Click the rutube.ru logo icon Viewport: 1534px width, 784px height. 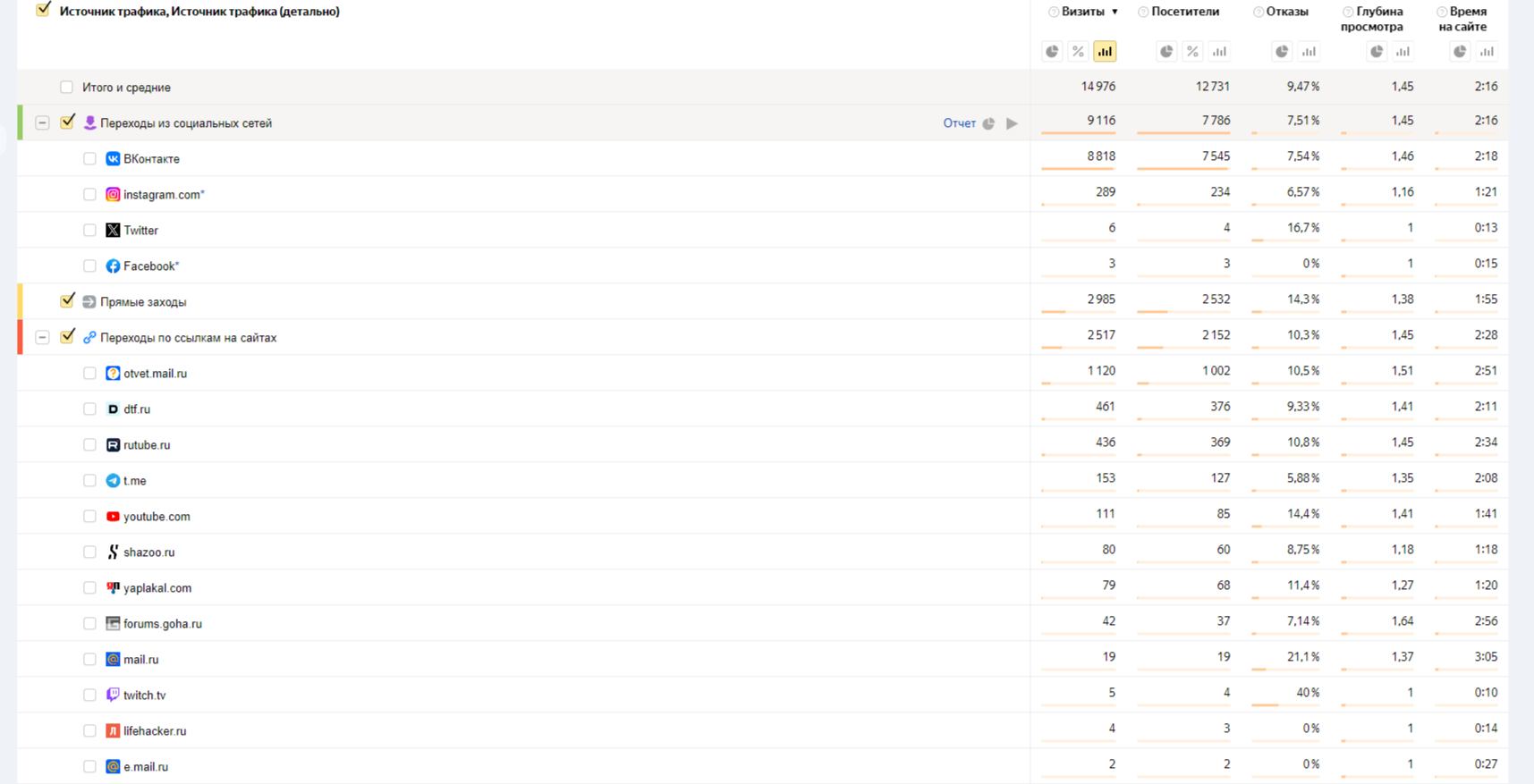[x=113, y=444]
